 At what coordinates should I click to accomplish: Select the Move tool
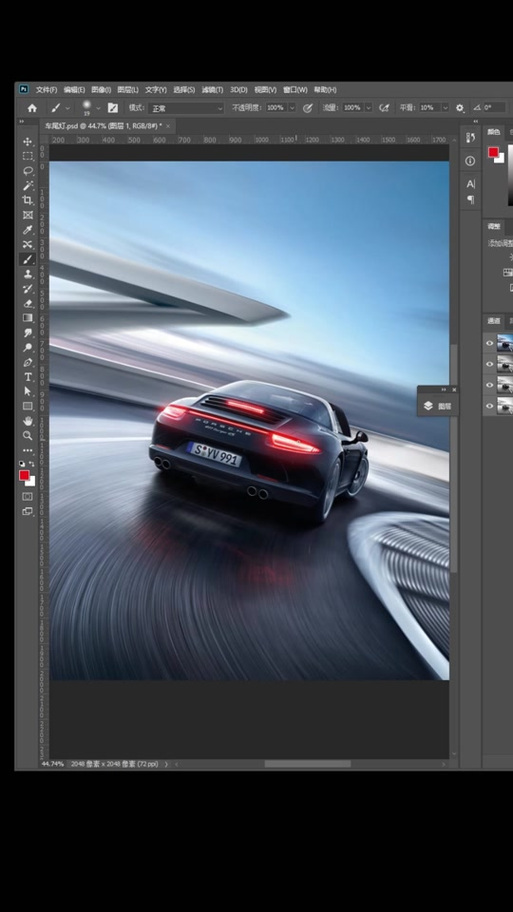click(27, 141)
